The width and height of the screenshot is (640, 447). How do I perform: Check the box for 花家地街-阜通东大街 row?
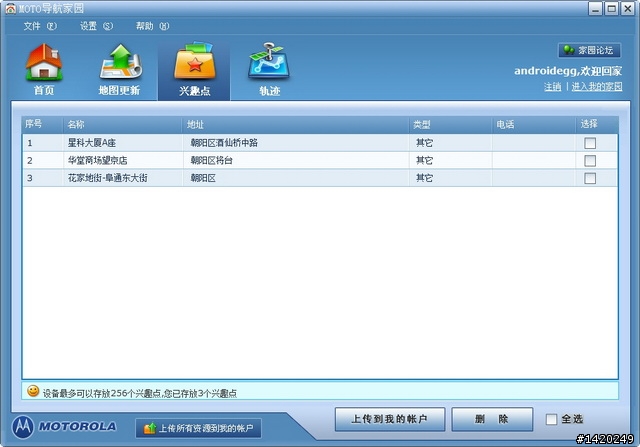[x=590, y=178]
